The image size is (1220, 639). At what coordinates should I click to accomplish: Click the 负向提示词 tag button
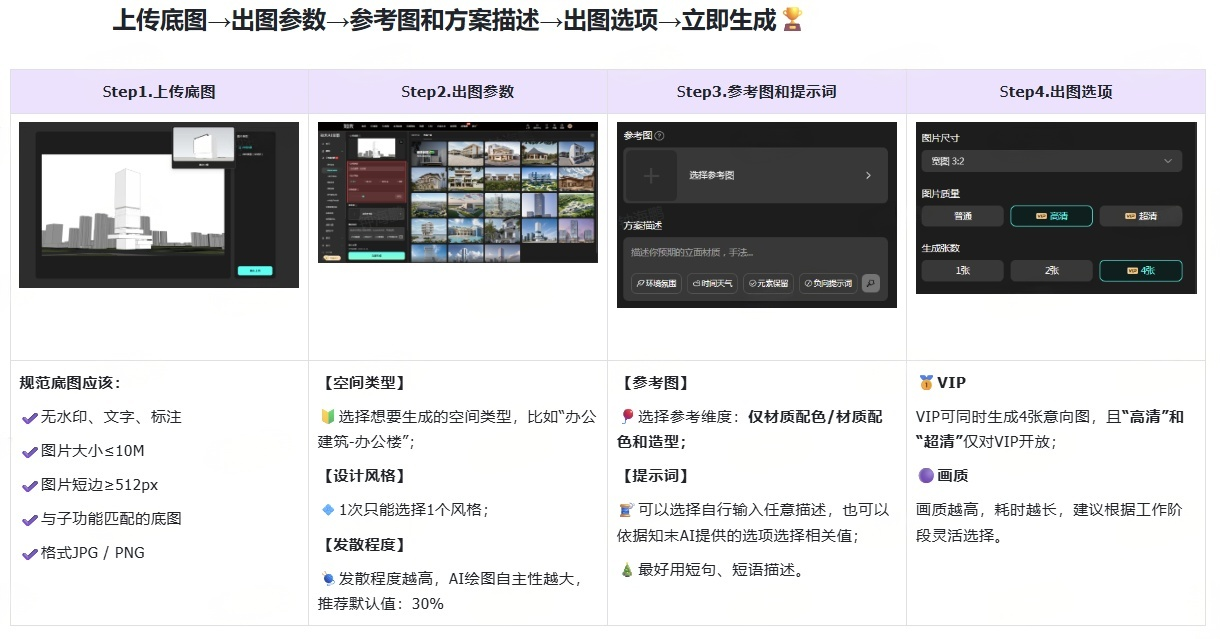pos(828,284)
